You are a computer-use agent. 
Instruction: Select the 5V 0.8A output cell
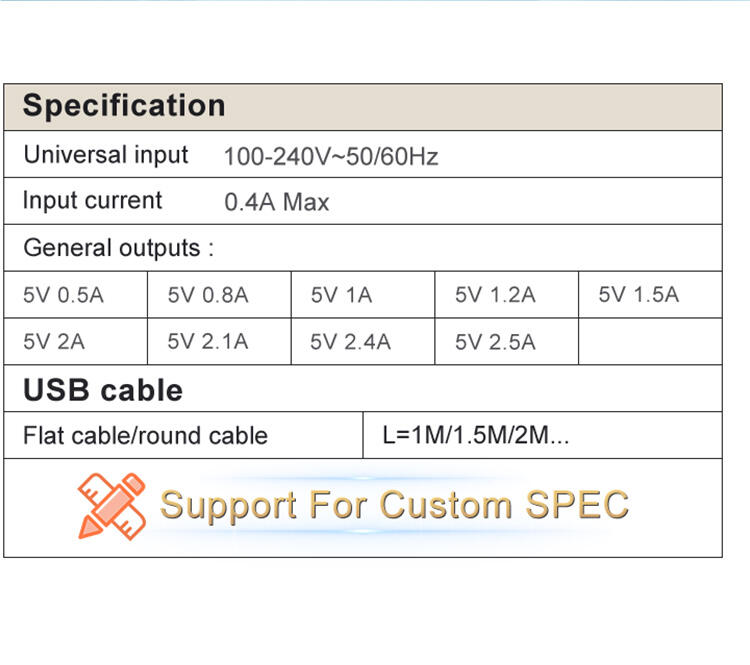(x=220, y=295)
